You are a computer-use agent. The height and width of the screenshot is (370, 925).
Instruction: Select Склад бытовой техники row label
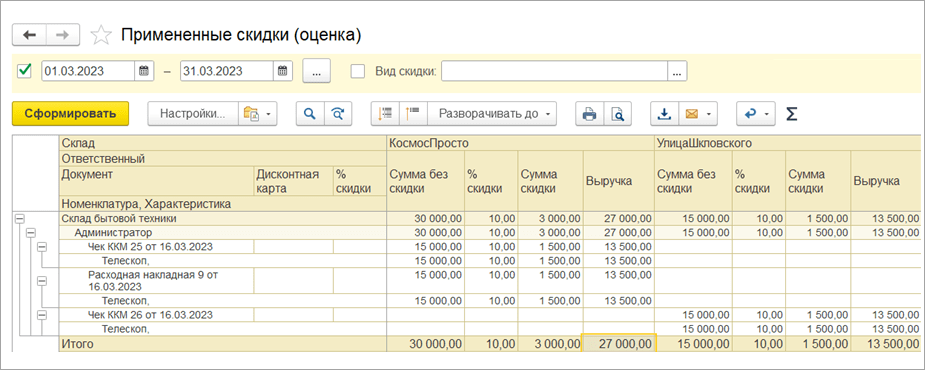119,218
